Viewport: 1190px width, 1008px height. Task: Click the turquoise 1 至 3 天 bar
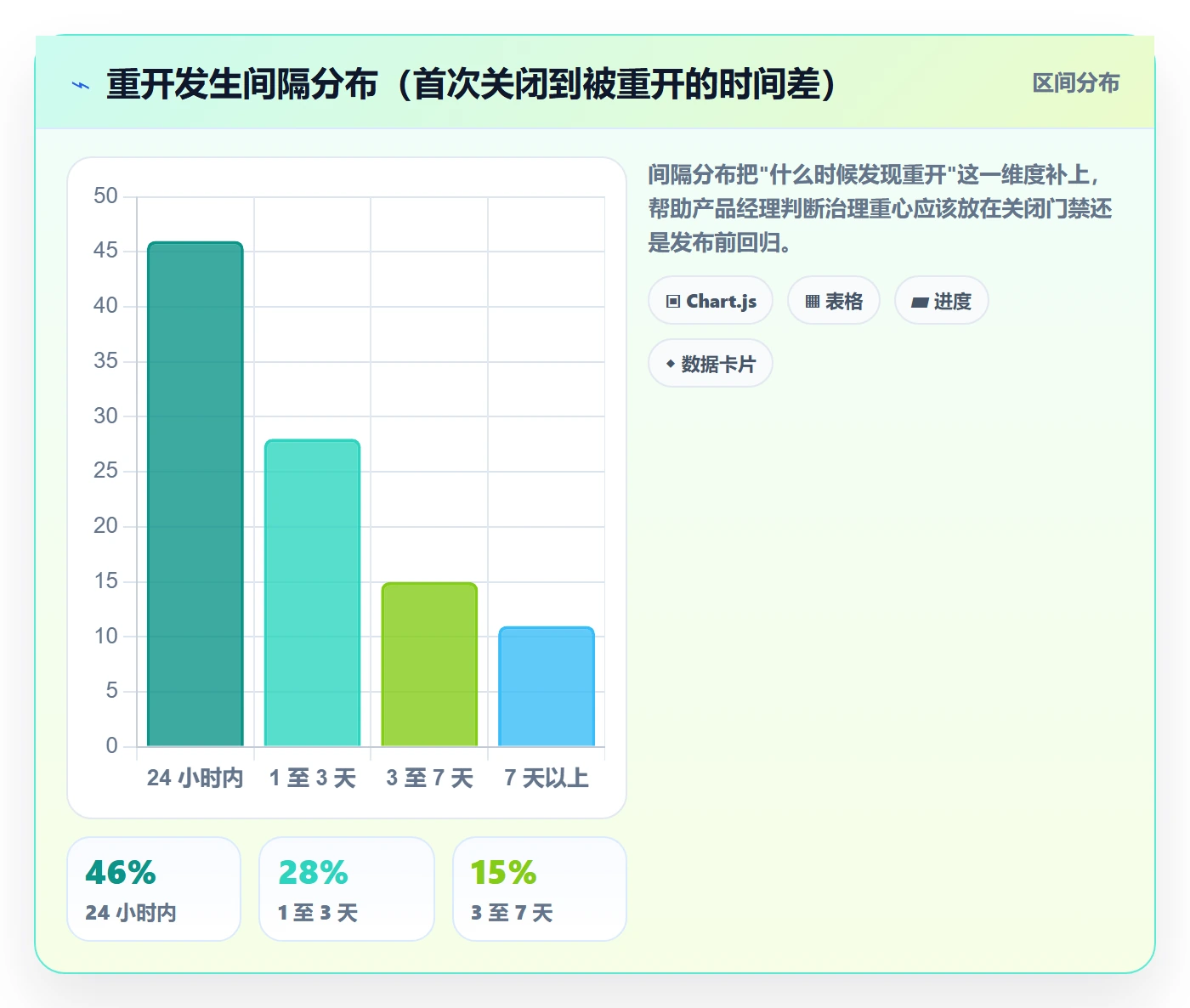click(313, 593)
